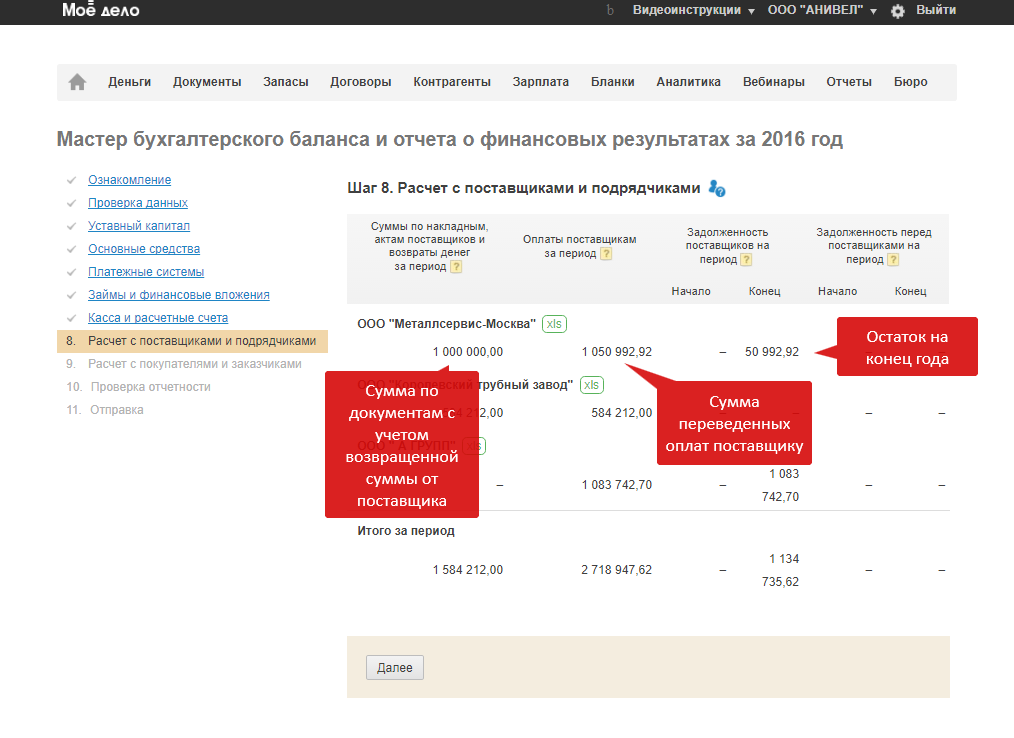
Task: Click the amount 1 000 000,00
Action: [468, 352]
